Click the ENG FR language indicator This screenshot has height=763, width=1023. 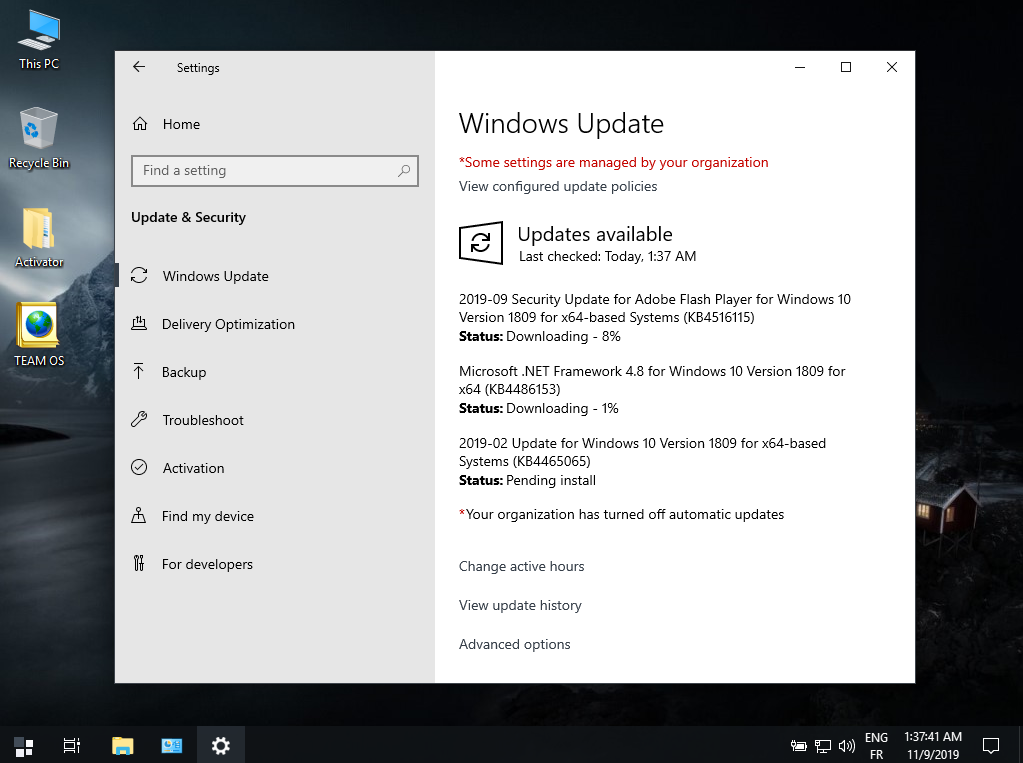(x=876, y=745)
